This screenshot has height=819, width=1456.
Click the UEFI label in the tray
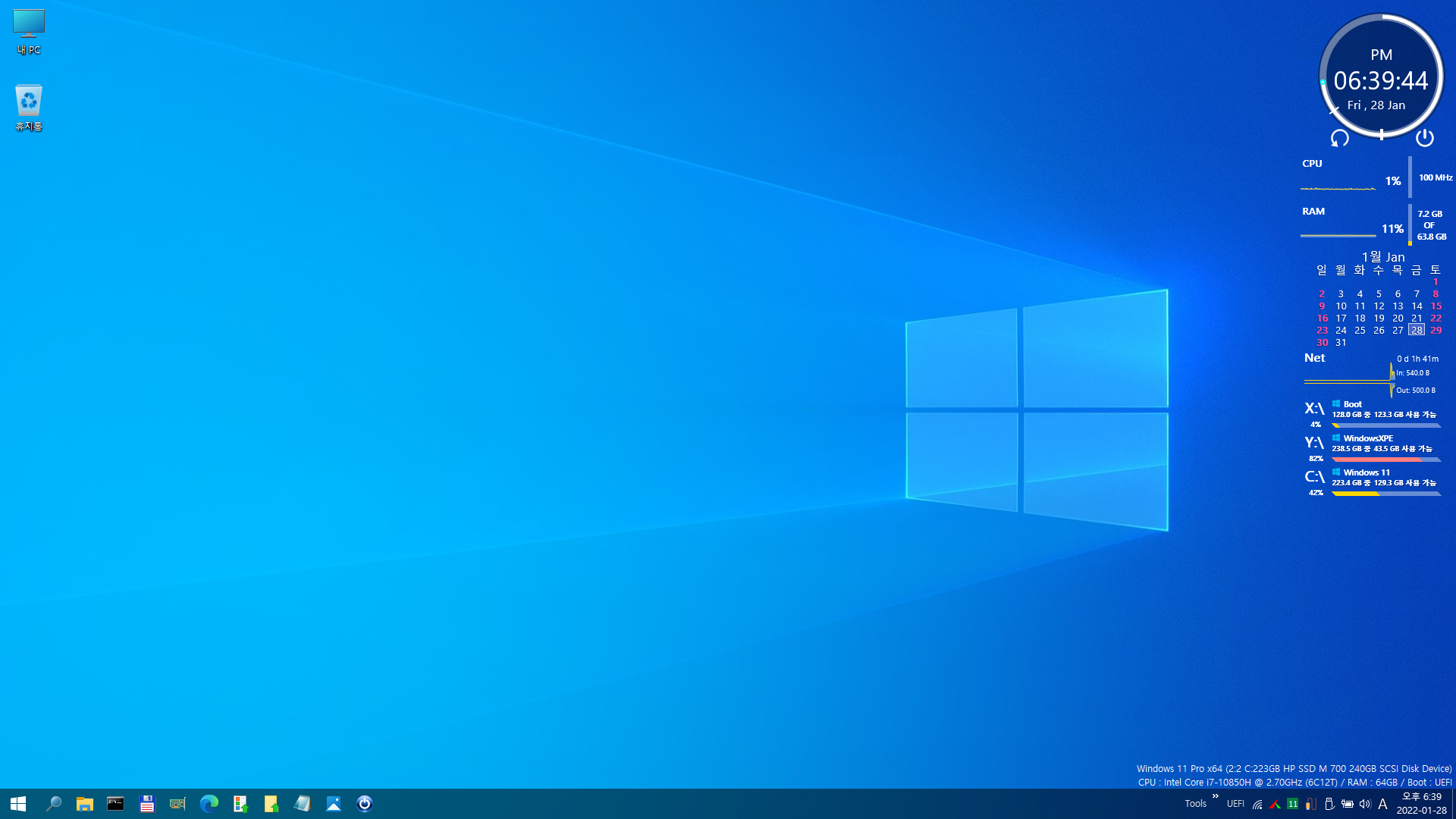1235,804
